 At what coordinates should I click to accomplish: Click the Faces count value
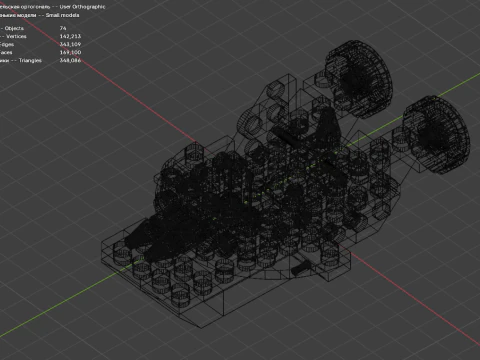[x=70, y=52]
